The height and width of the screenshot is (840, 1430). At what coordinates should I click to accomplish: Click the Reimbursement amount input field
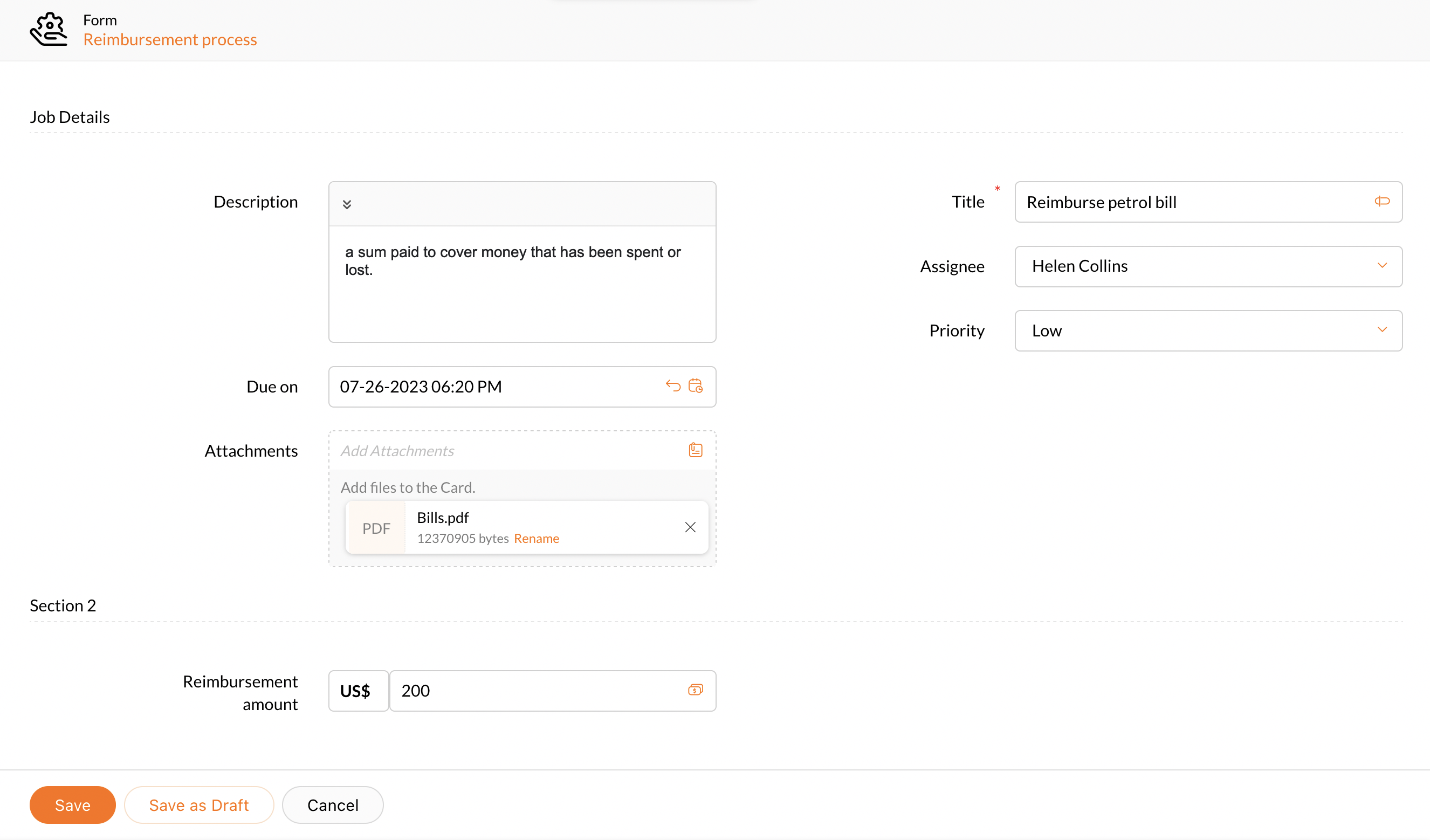pyautogui.click(x=539, y=691)
